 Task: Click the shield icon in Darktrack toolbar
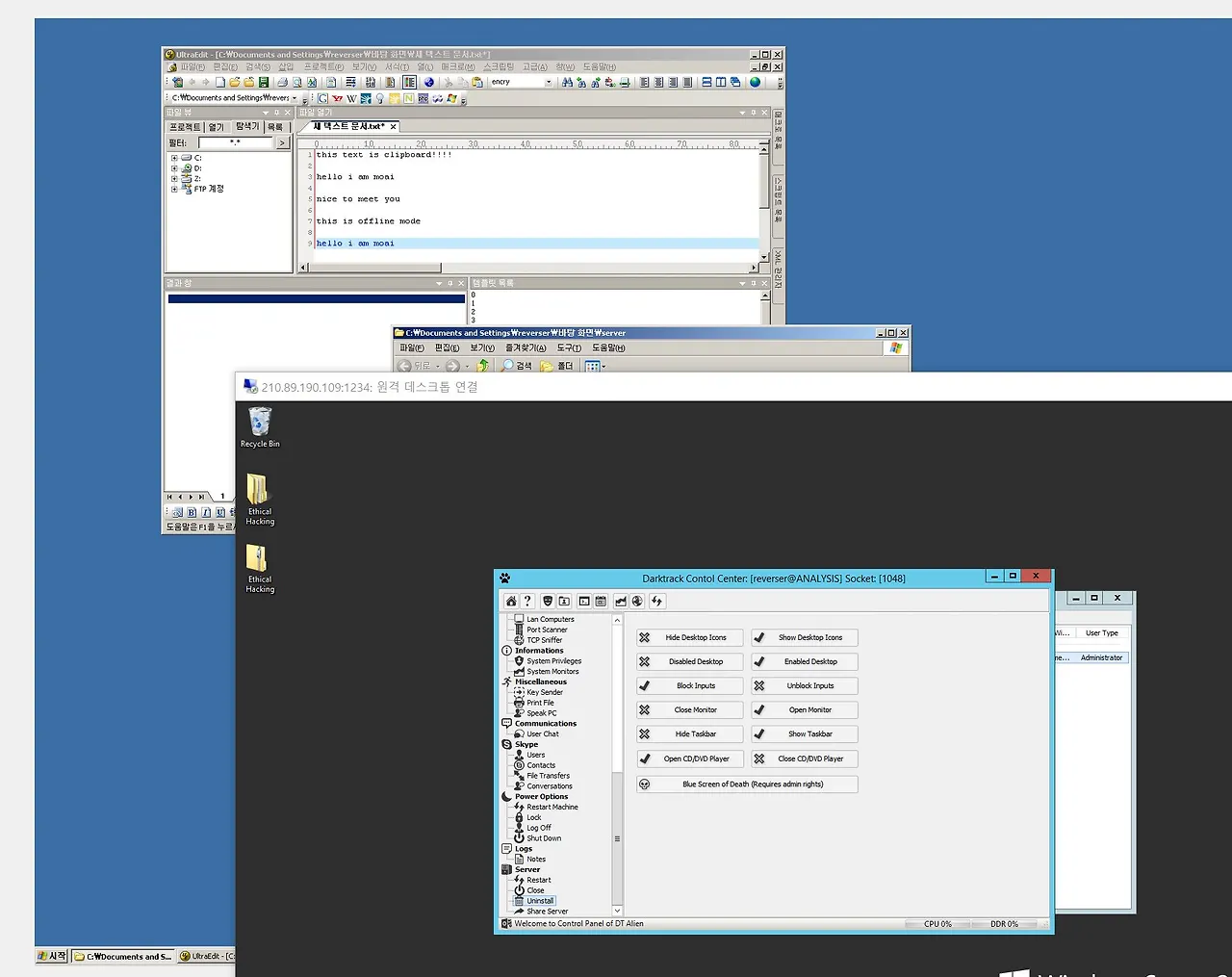(x=548, y=602)
